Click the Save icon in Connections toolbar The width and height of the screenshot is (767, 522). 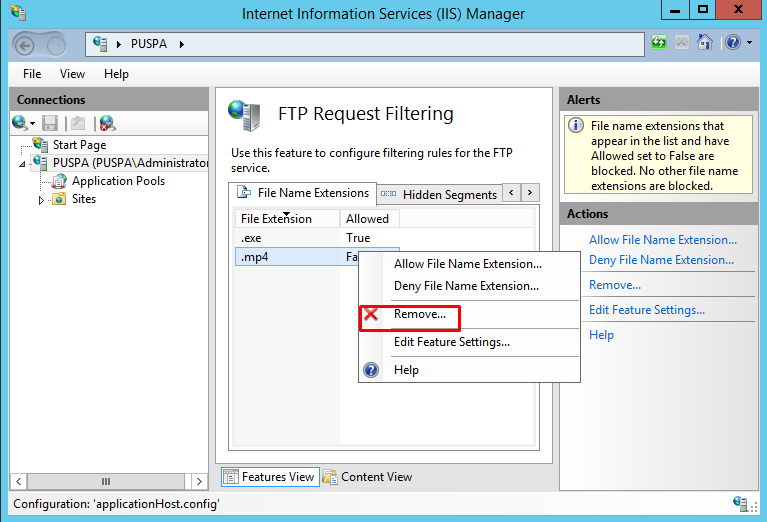[50, 123]
